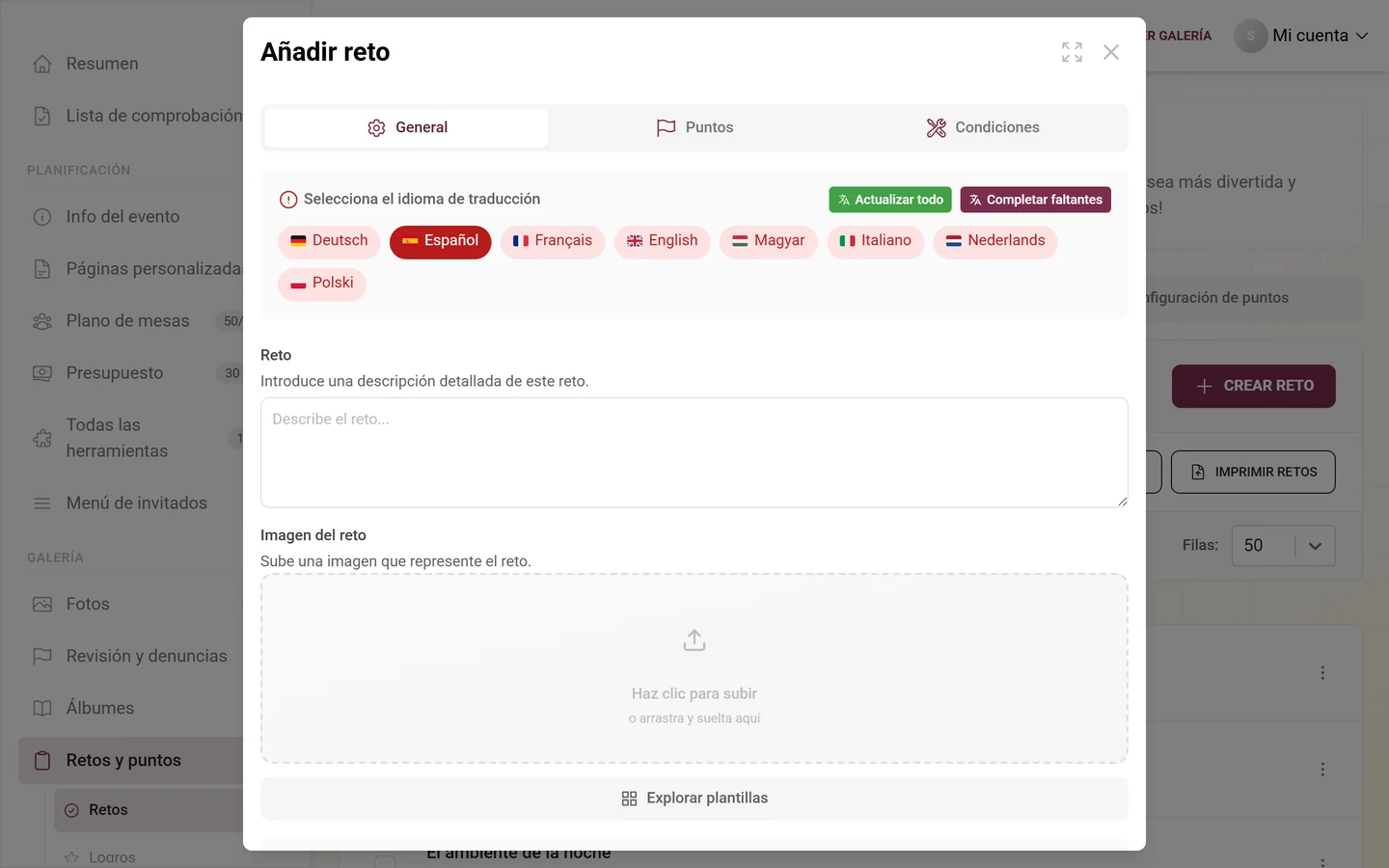Screen dimensions: 1389x868
Task: Click the Retos y puntos clipboard icon
Action: click(x=42, y=760)
